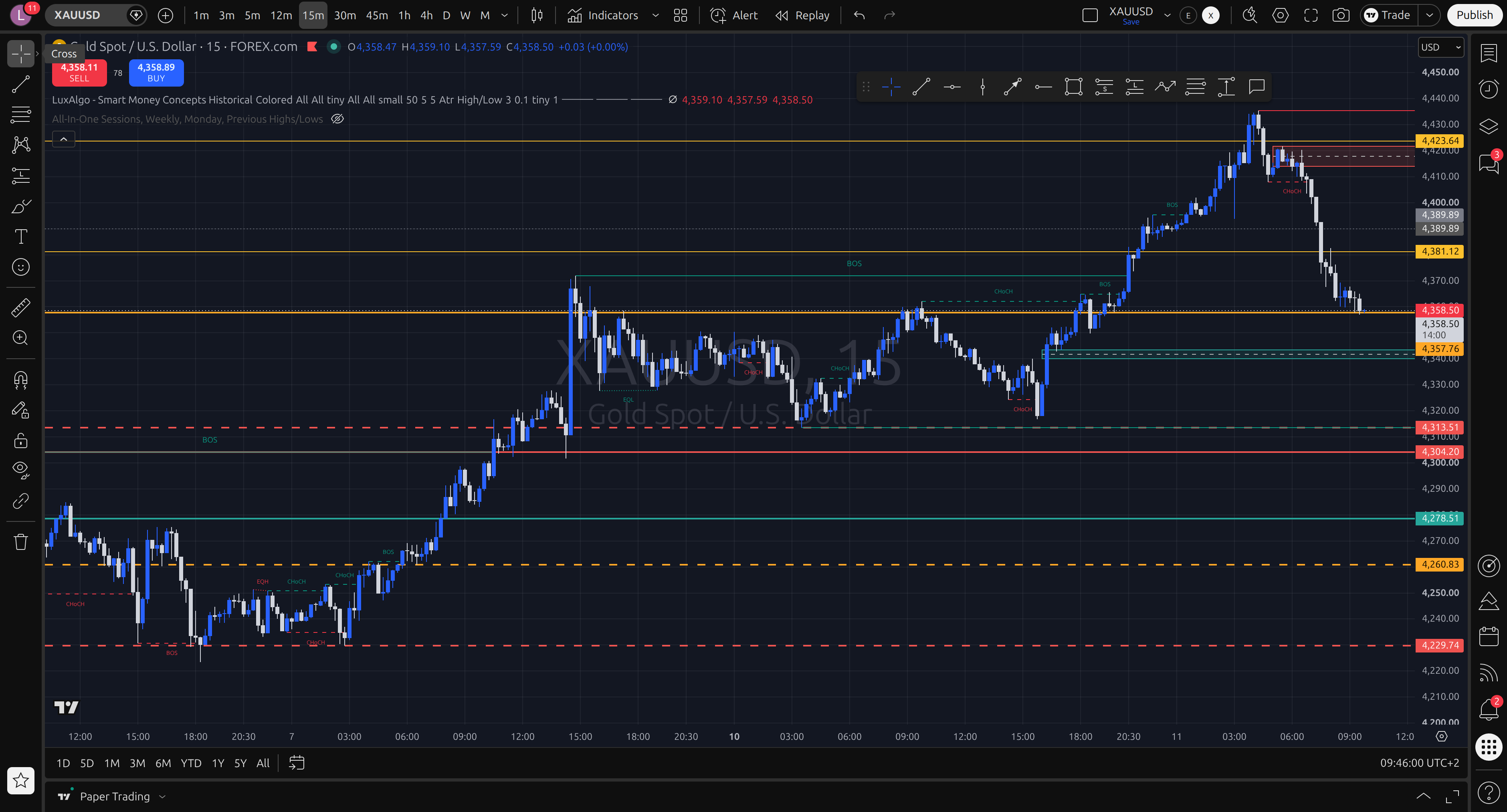Select the brush drawing tool
1507x812 pixels.
pos(21,206)
